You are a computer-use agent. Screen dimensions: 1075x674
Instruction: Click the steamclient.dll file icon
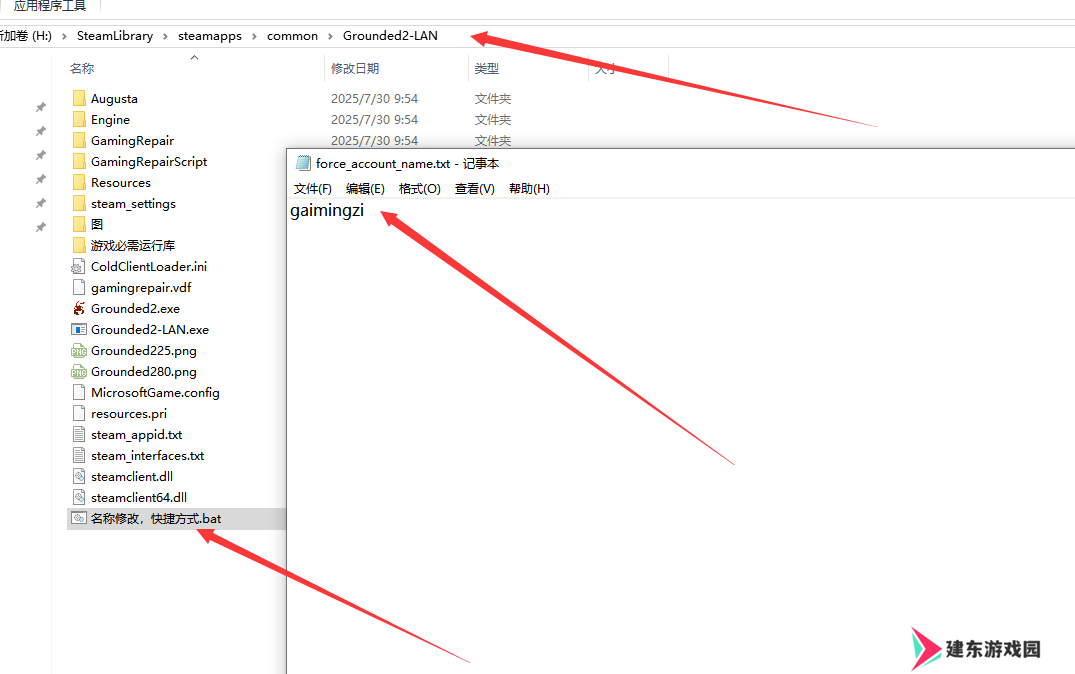[x=79, y=477]
